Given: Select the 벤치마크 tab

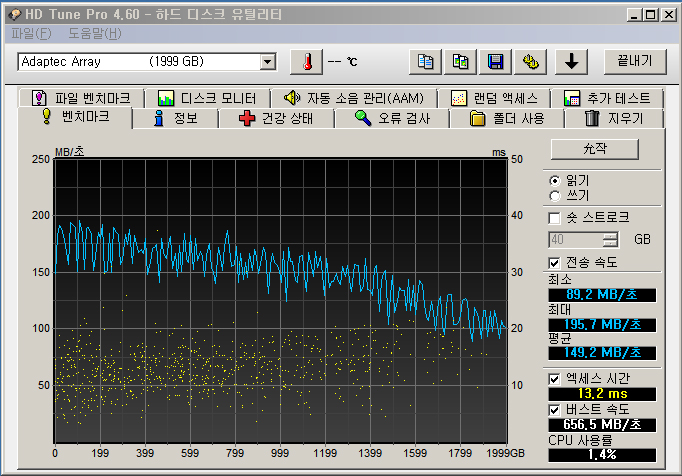Looking at the screenshot, I should tap(75, 117).
